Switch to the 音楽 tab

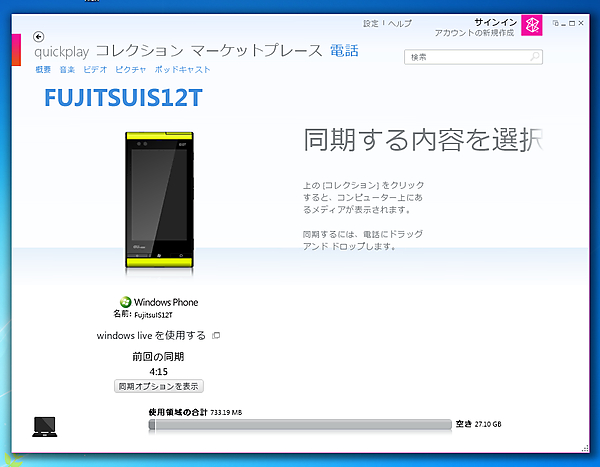[x=67, y=70]
